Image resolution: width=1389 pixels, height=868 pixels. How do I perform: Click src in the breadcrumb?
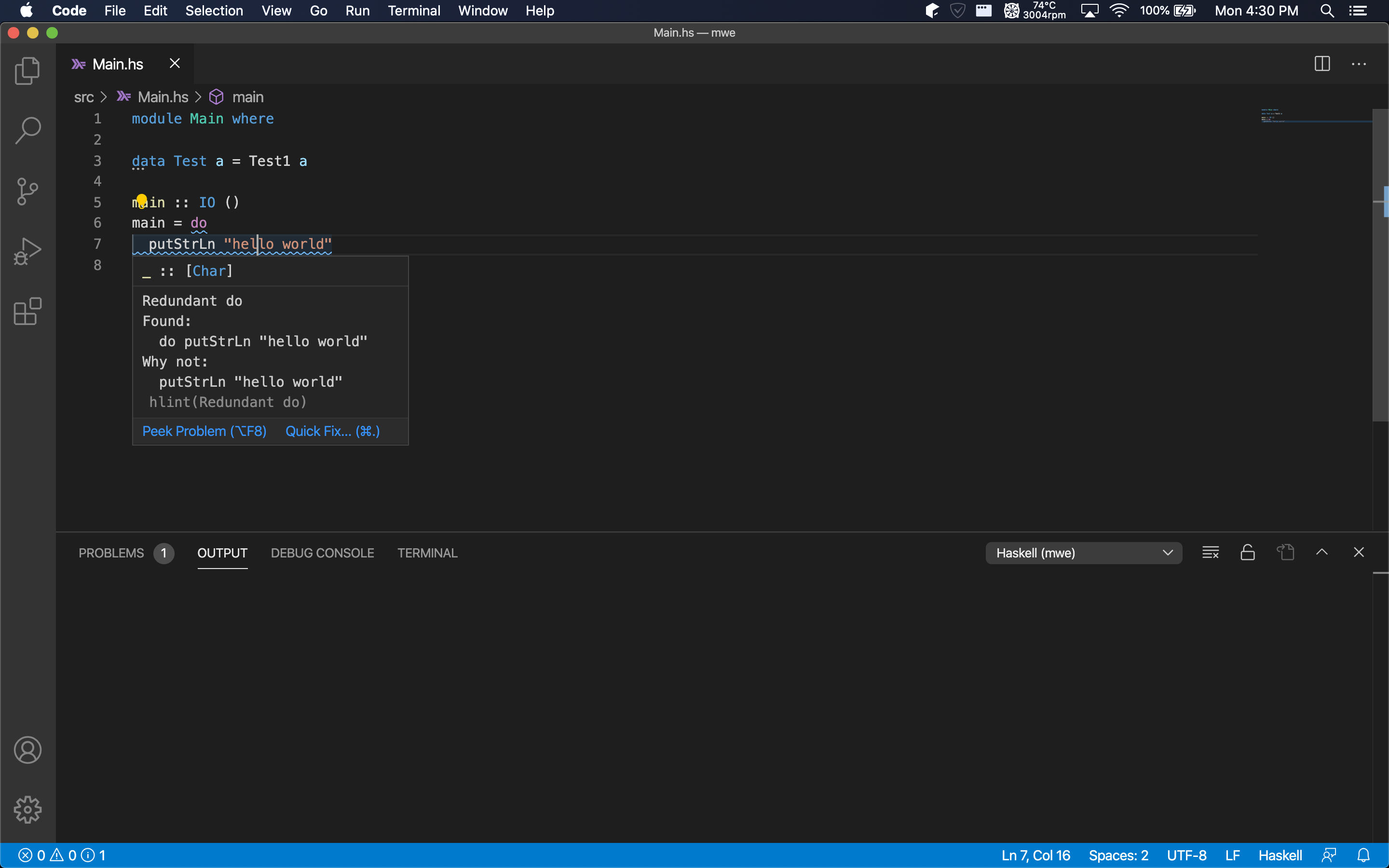click(x=84, y=97)
